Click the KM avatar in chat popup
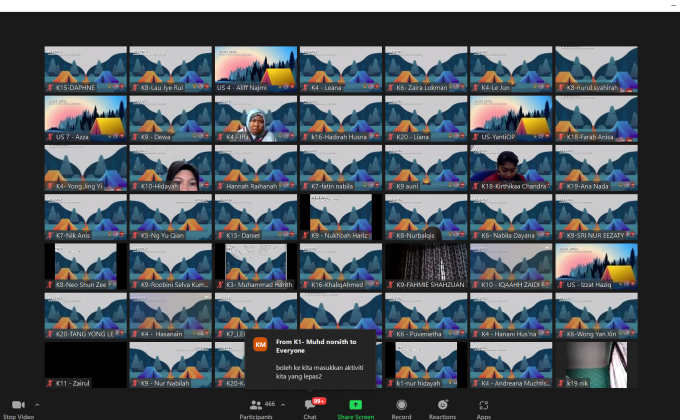680x420 pixels. coord(260,344)
